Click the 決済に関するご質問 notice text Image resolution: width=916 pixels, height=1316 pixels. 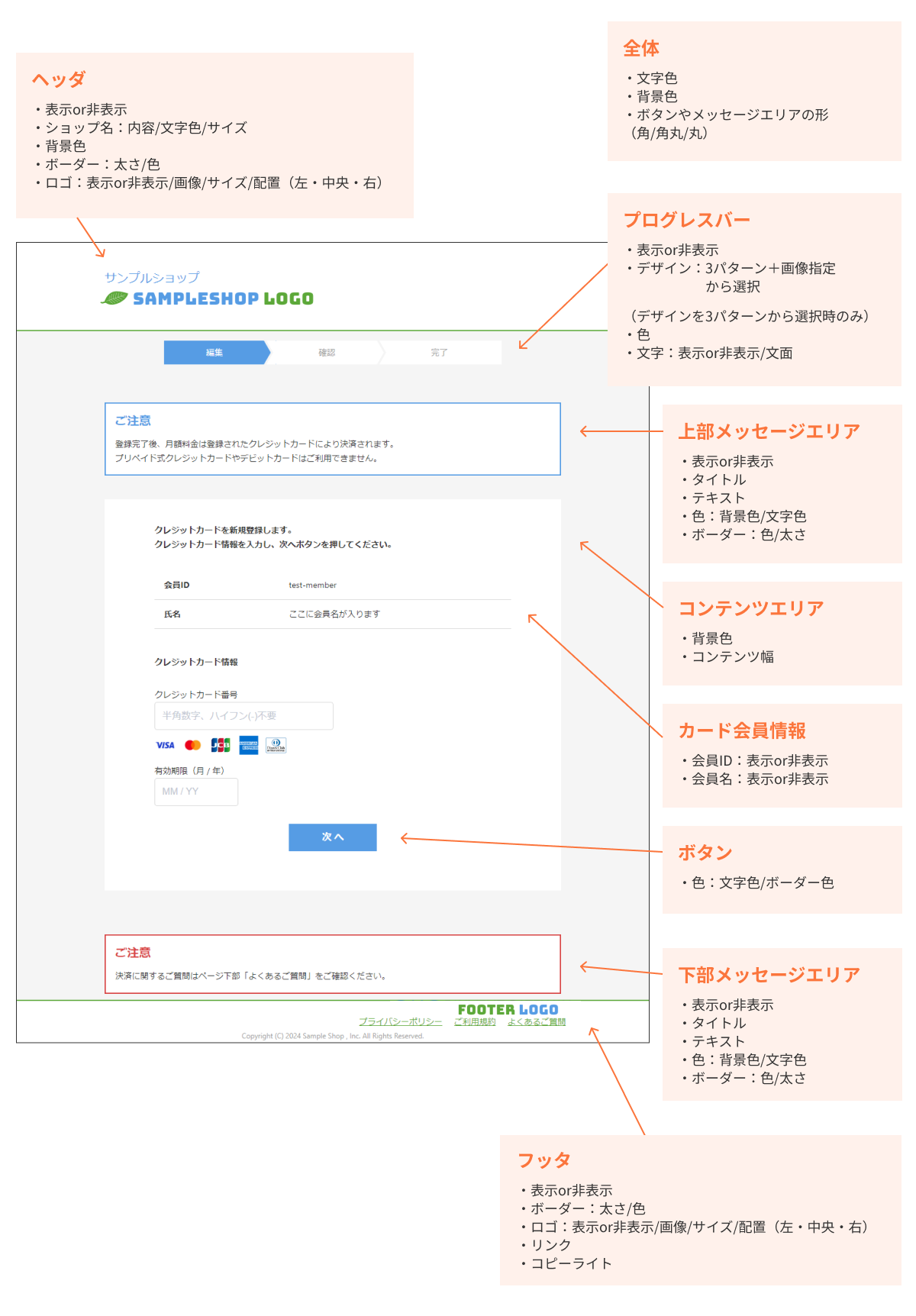pos(251,976)
